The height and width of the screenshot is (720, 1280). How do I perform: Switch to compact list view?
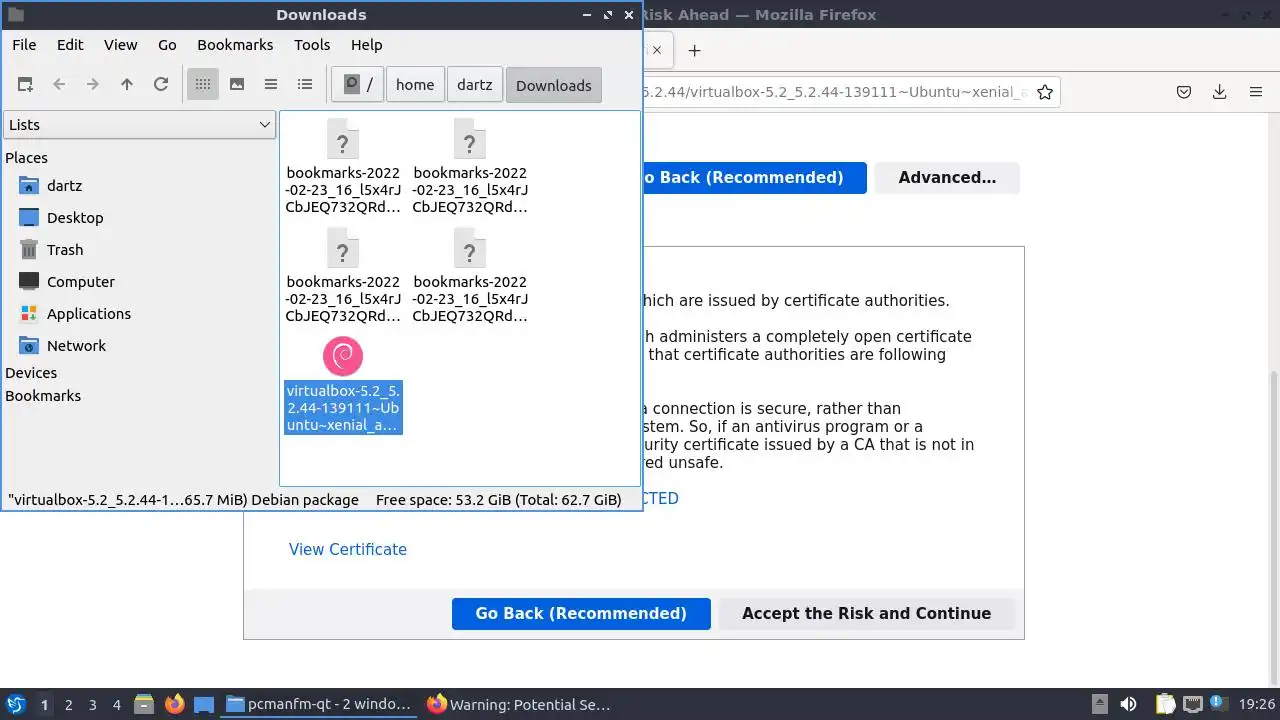pyautogui.click(x=271, y=85)
